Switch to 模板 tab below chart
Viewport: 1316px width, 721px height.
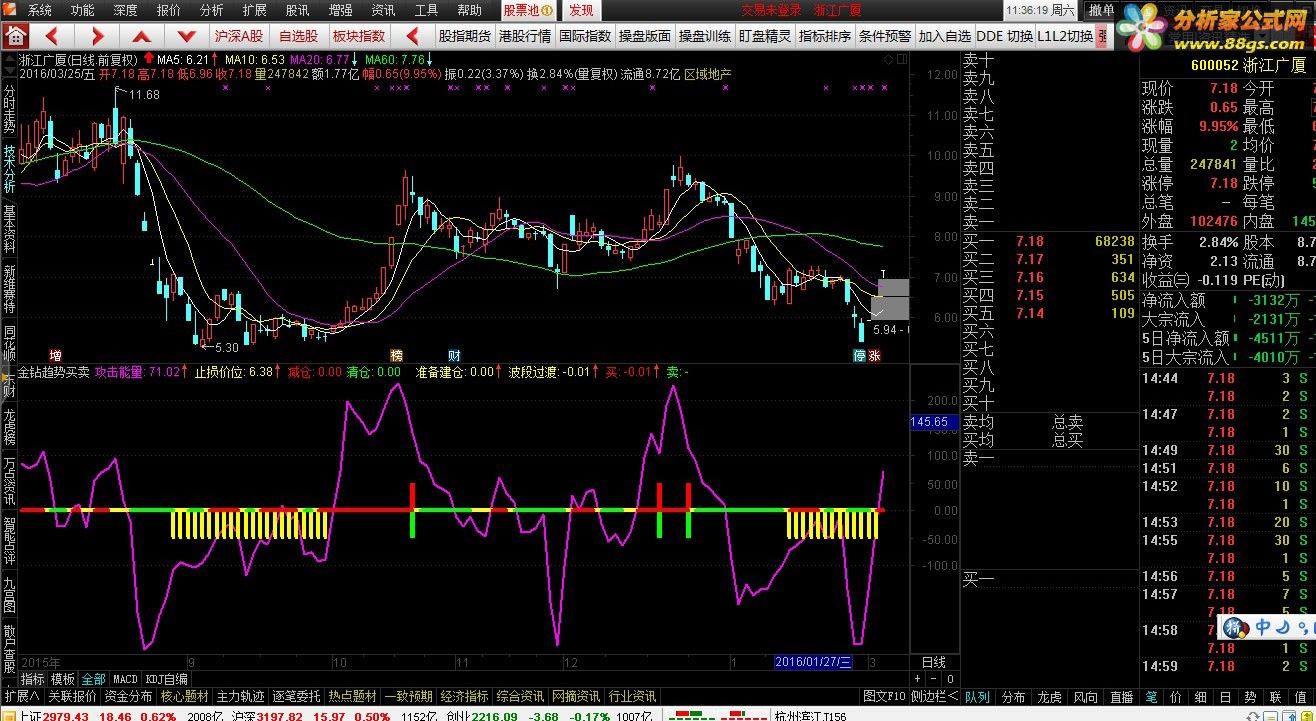pos(63,679)
